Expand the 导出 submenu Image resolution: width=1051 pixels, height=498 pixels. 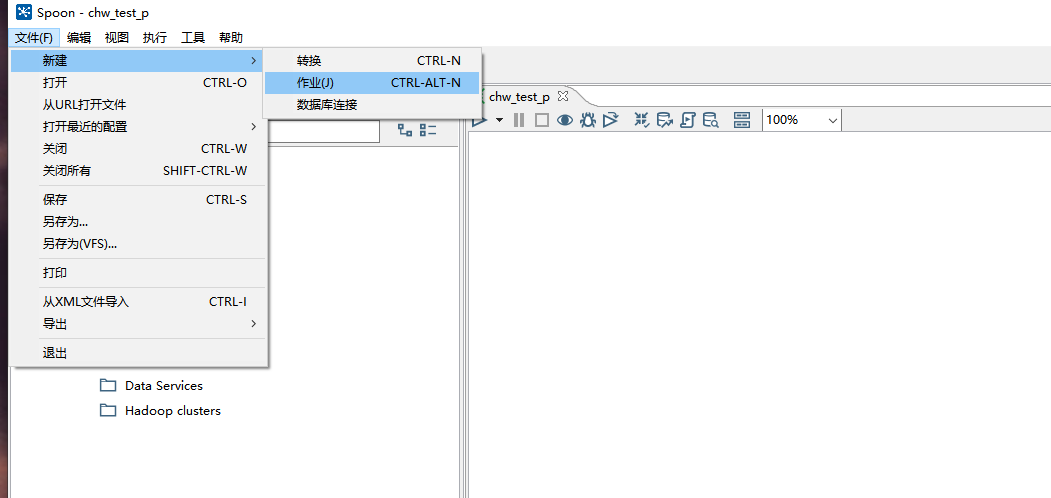[x=139, y=324]
